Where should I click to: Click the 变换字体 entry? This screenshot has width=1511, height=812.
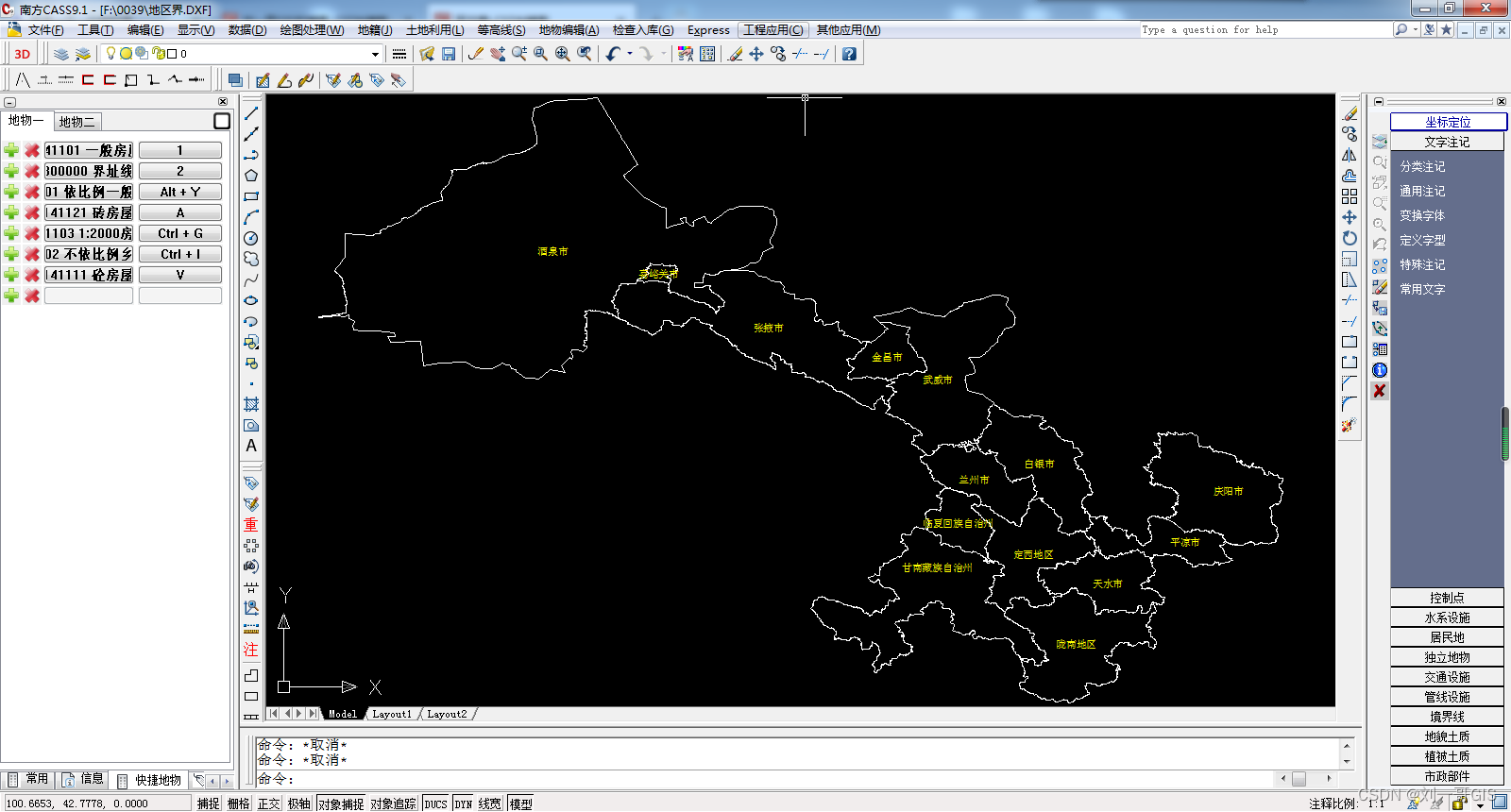pos(1422,215)
